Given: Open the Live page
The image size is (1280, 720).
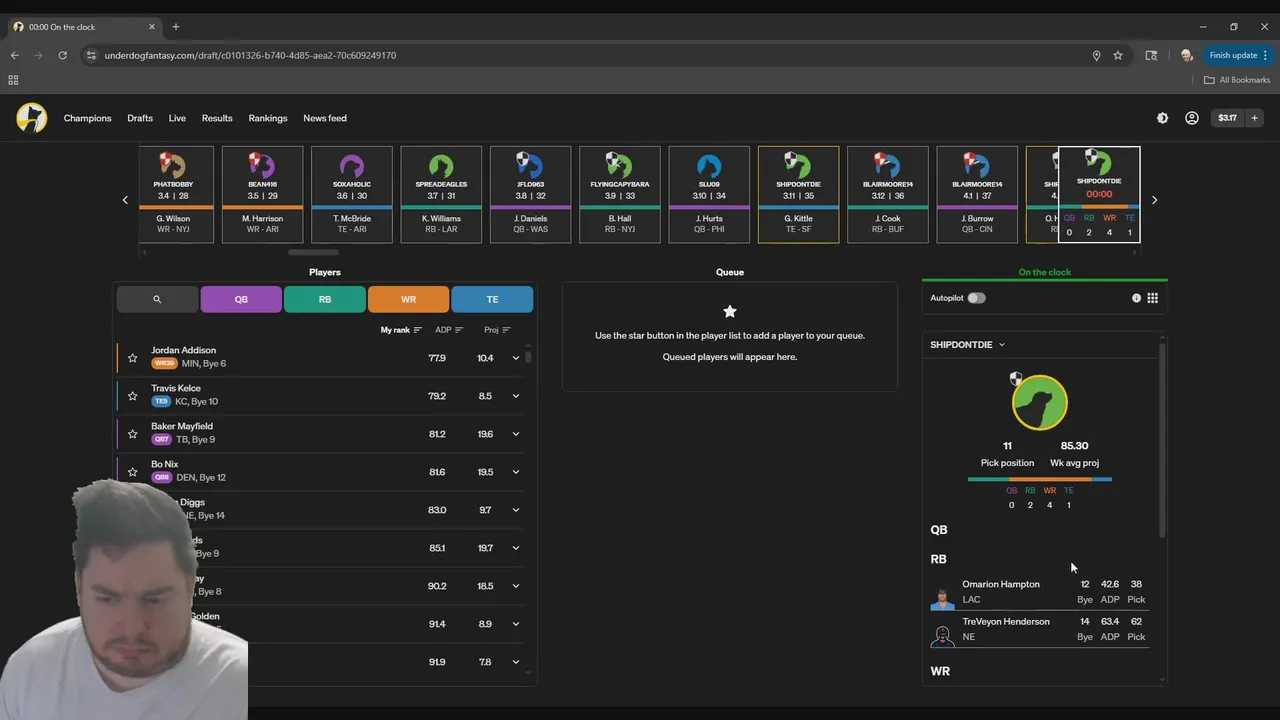Looking at the screenshot, I should [177, 118].
